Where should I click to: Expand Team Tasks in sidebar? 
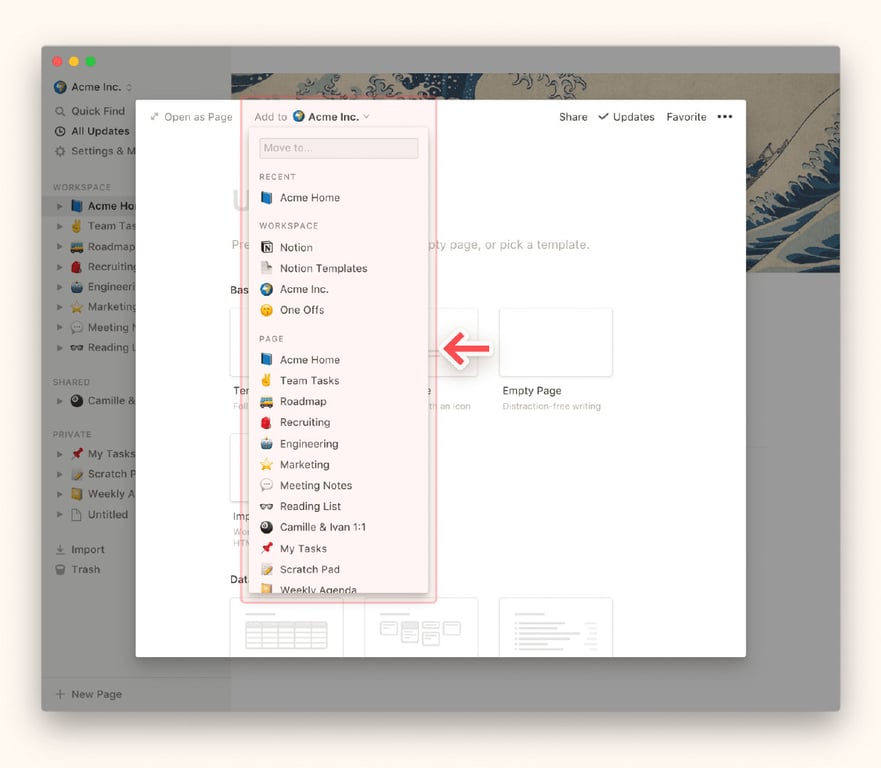[60, 226]
